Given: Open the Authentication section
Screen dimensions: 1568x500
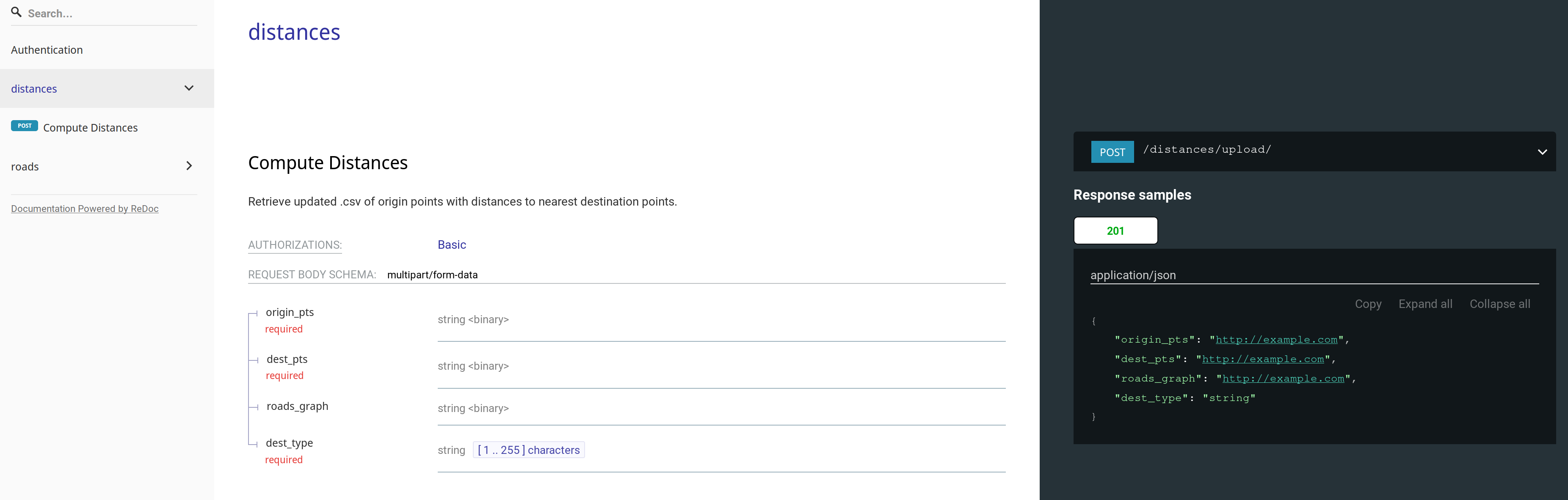Looking at the screenshot, I should pos(47,50).
